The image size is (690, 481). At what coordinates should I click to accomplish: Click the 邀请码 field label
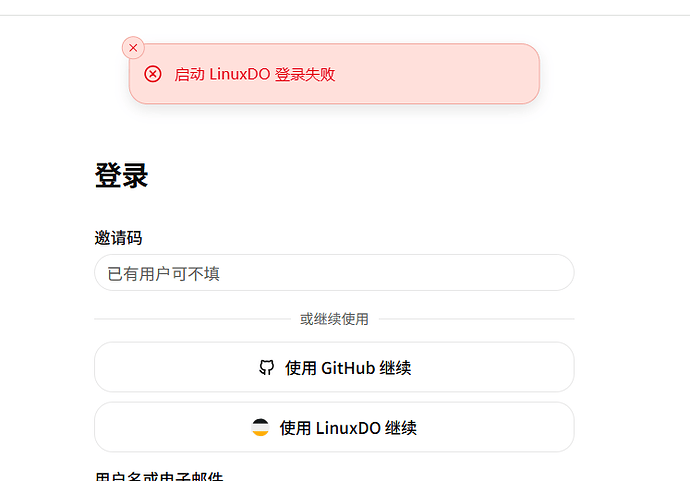coord(118,238)
